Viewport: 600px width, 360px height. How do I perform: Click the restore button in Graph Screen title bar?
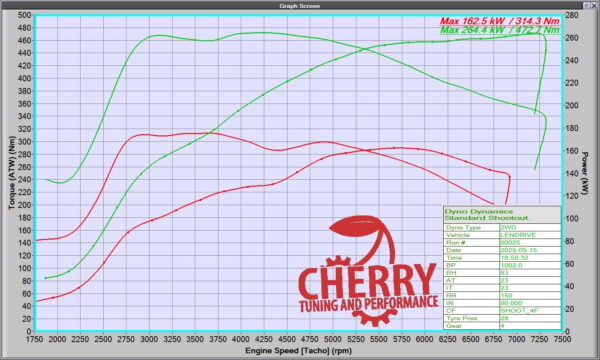coord(587,5)
